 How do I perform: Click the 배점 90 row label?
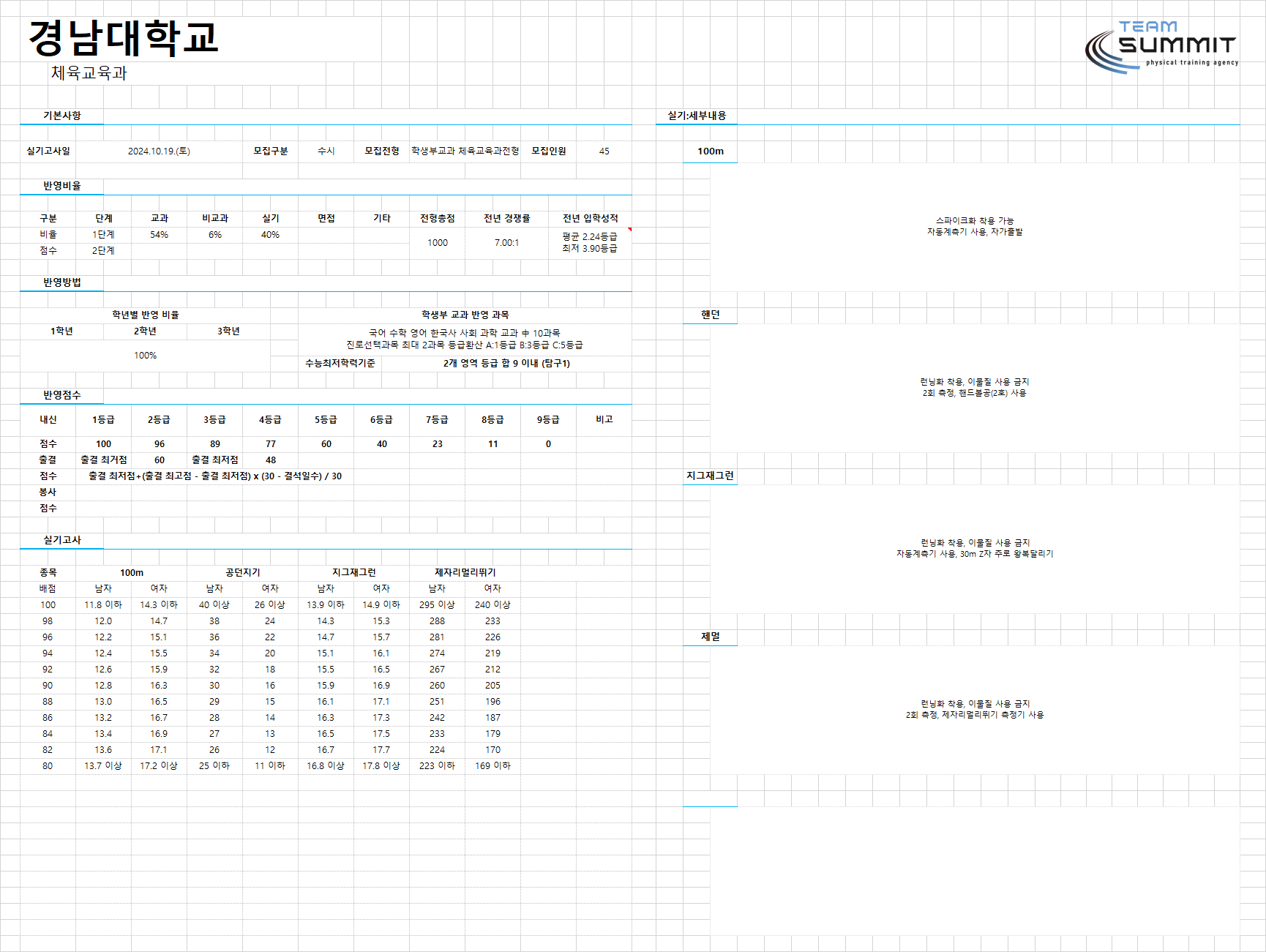point(48,686)
